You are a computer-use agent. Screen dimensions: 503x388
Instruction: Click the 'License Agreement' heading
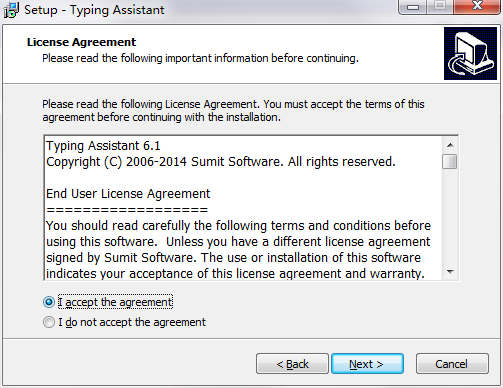pyautogui.click(x=82, y=42)
